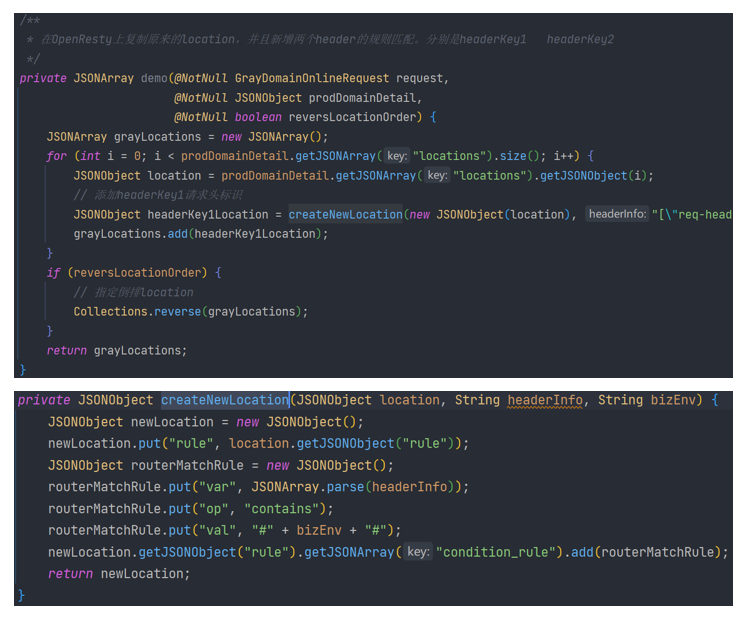Viewport: 747px width, 621px height.
Task: Click the "return grayLocations;" statement
Action: tap(116, 351)
